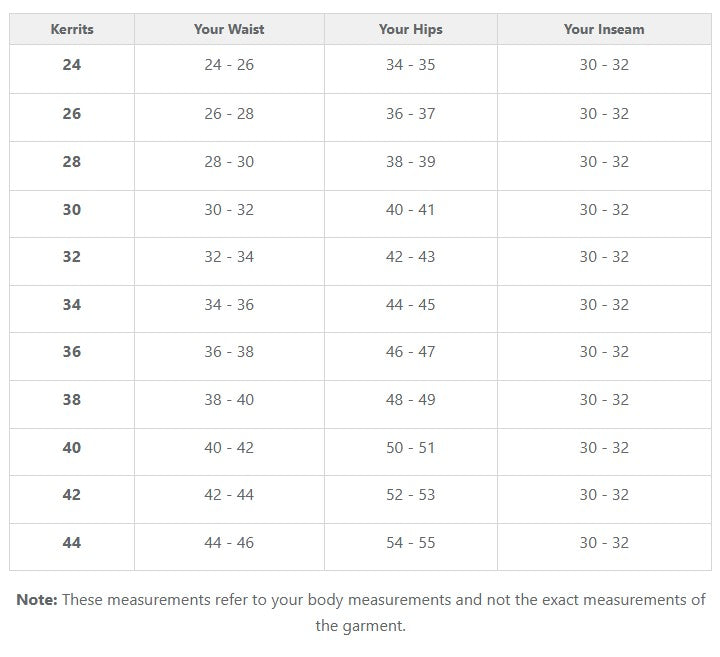Image resolution: width=720 pixels, height=657 pixels.
Task: Click hips range 34 - 35
Action: point(410,65)
